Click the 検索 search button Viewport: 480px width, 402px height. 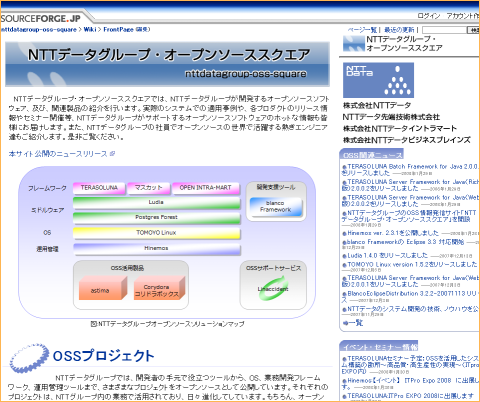pyautogui.click(x=474, y=30)
